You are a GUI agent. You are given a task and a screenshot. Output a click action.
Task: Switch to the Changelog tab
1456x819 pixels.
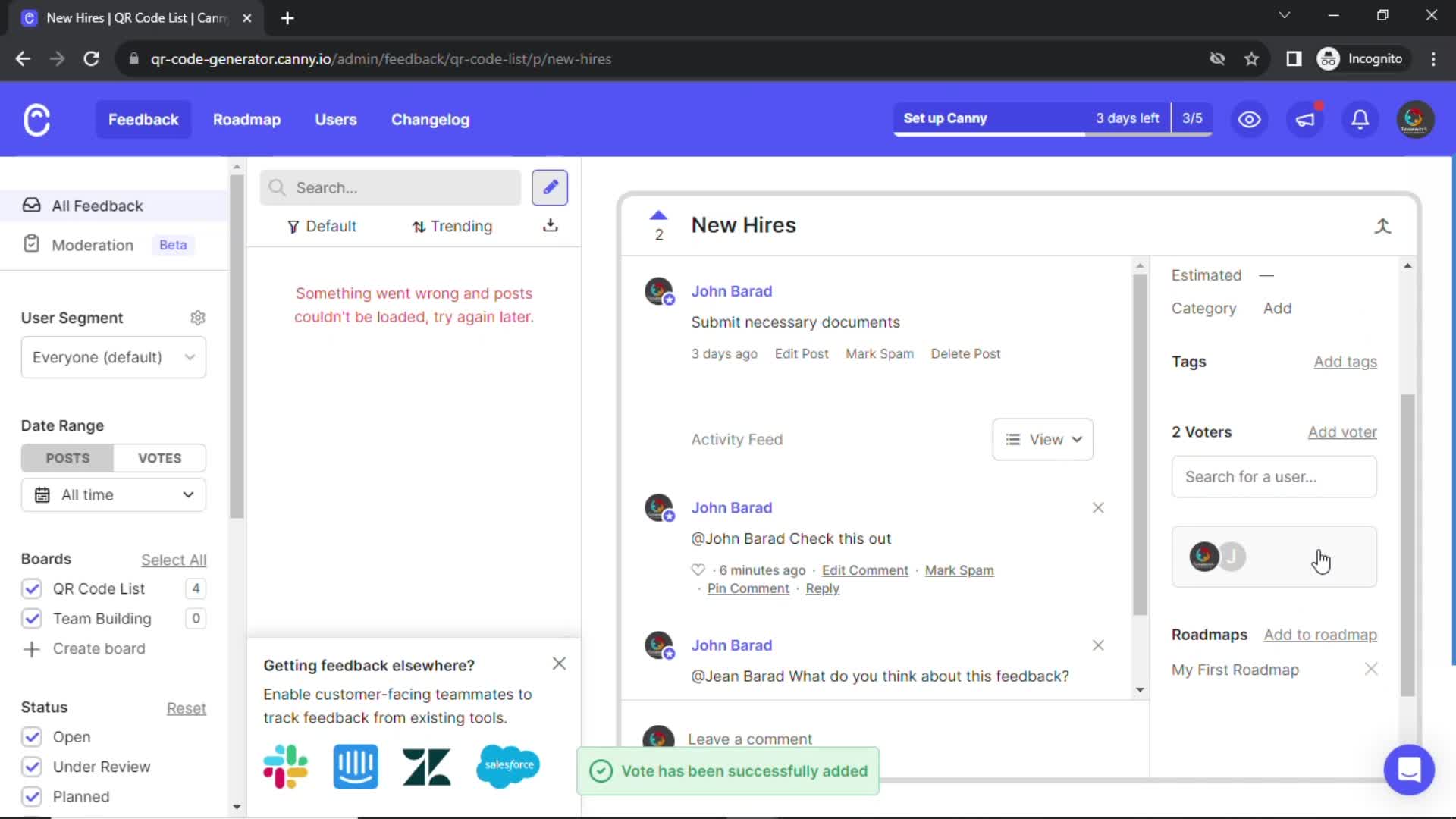[x=430, y=119]
